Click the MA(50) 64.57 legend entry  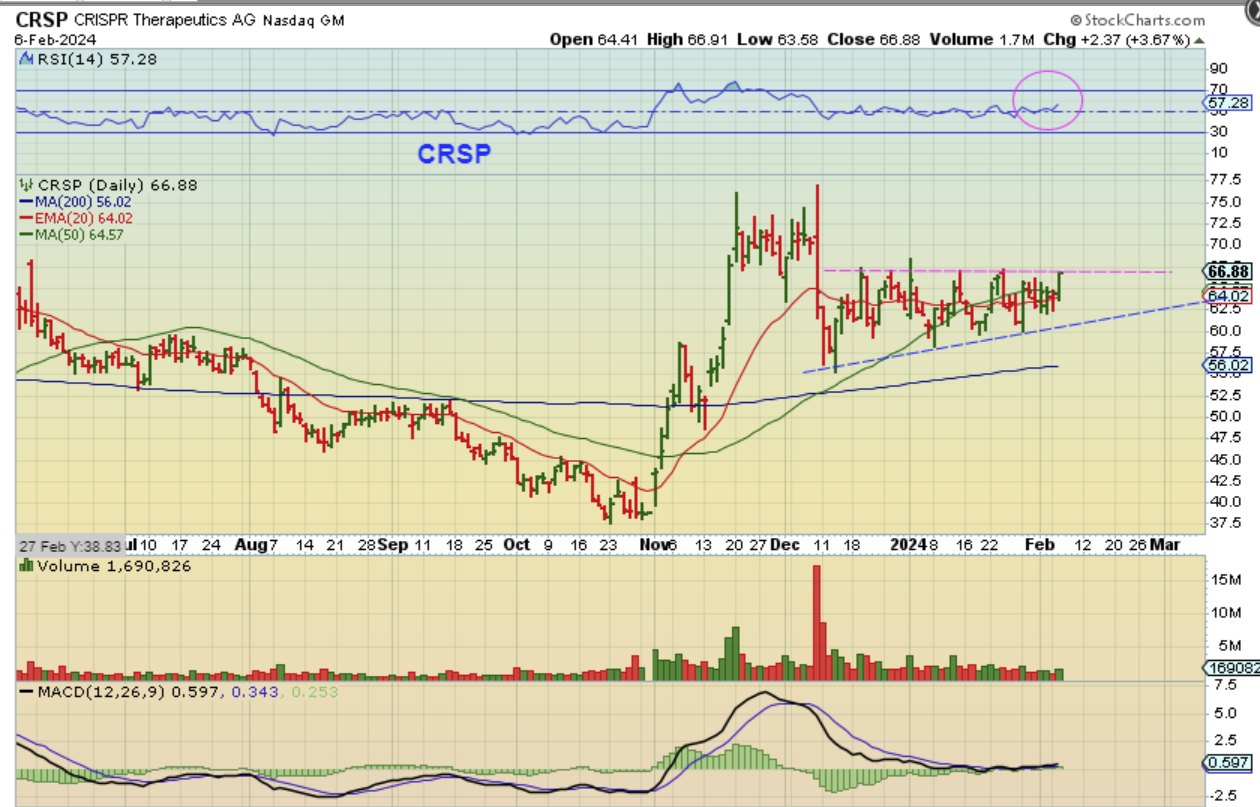pos(72,234)
